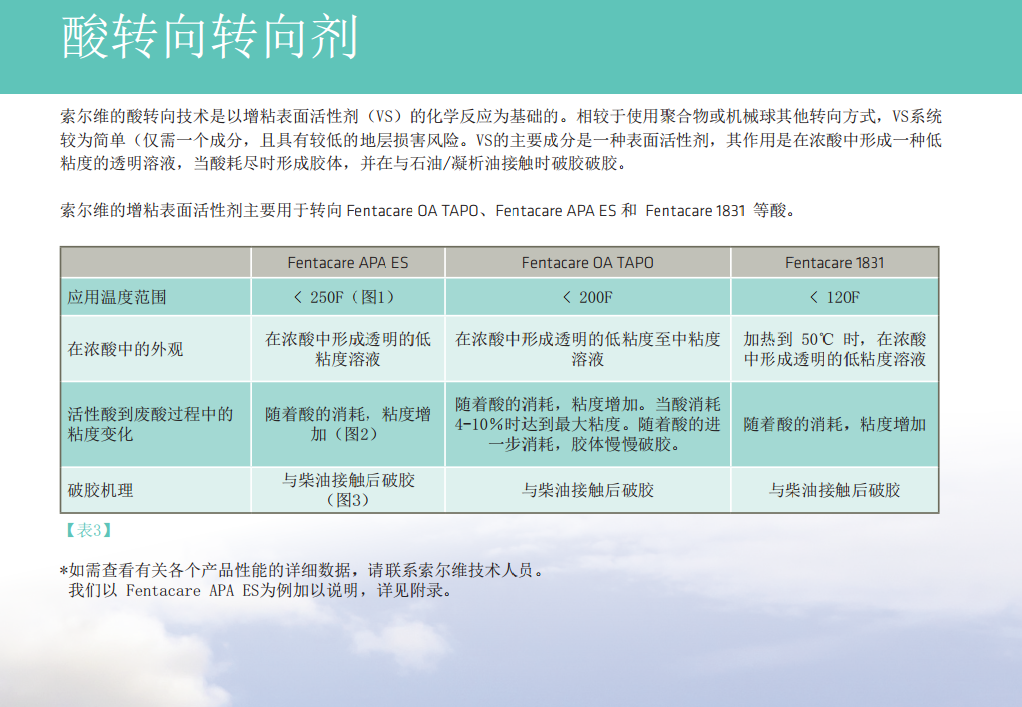Click cell 在浓酸中形成透明的低粘度溶液
This screenshot has height=707, width=1022.
tap(347, 349)
